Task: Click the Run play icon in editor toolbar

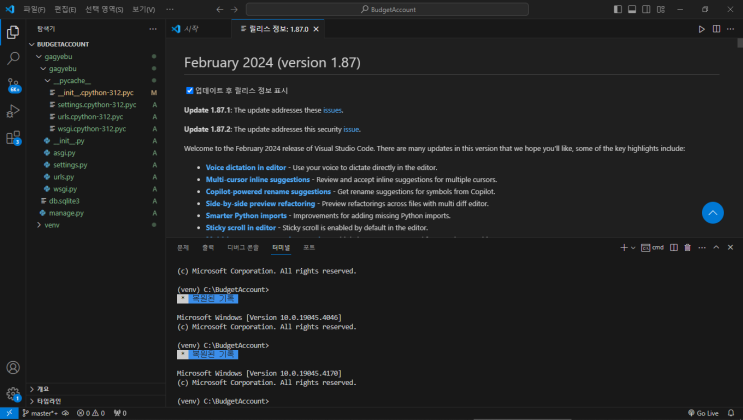Action: coord(701,29)
